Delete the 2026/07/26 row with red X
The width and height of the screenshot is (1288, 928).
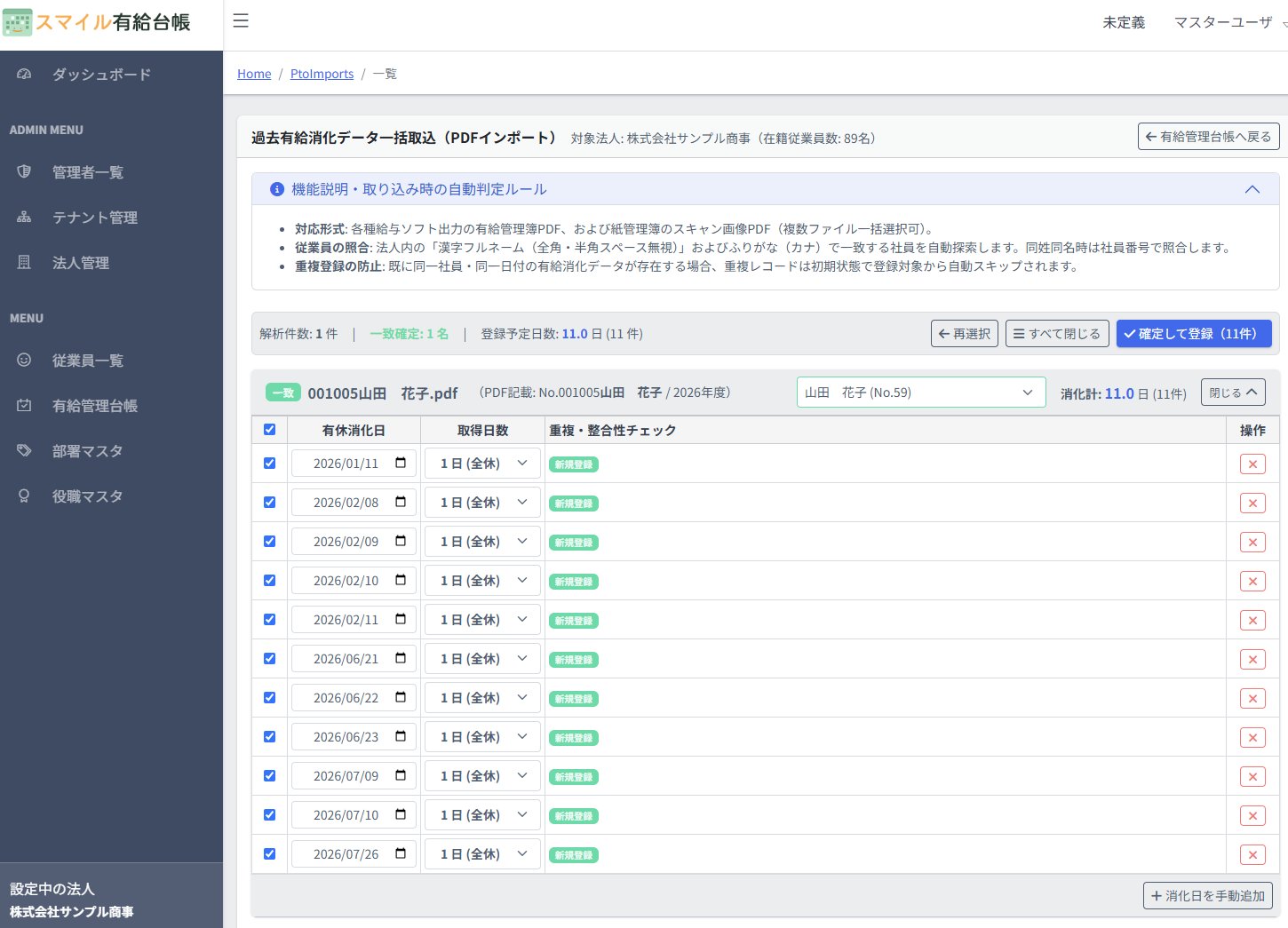point(1252,854)
